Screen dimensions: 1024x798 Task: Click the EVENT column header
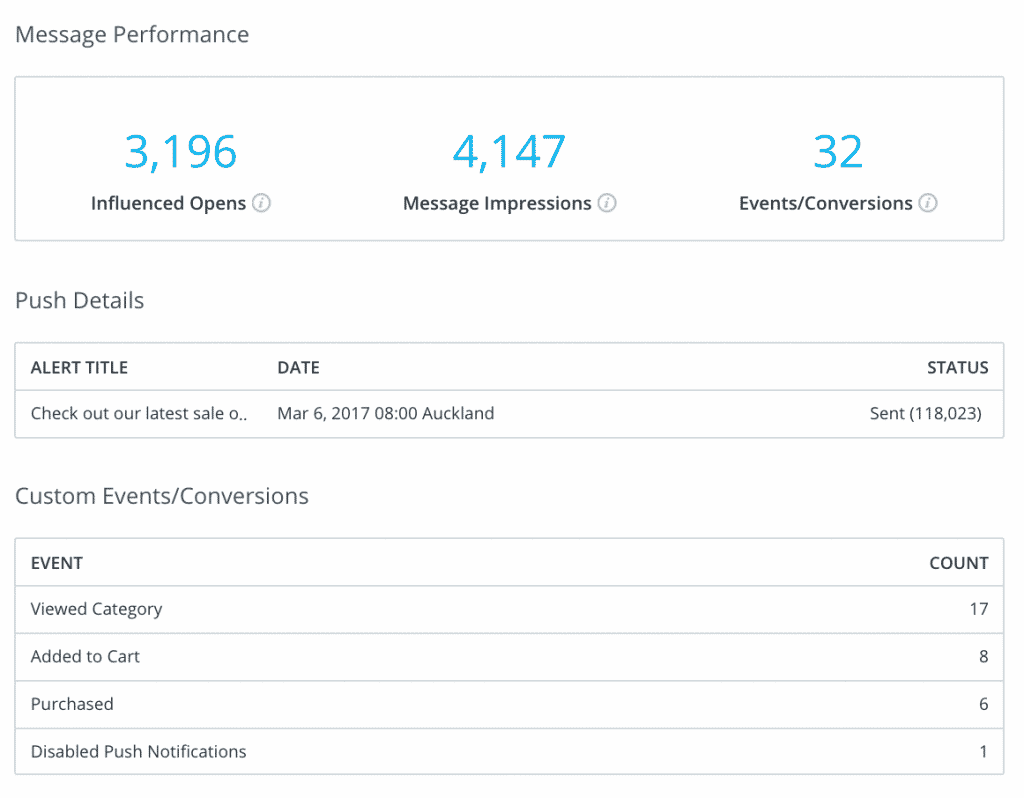(x=57, y=563)
